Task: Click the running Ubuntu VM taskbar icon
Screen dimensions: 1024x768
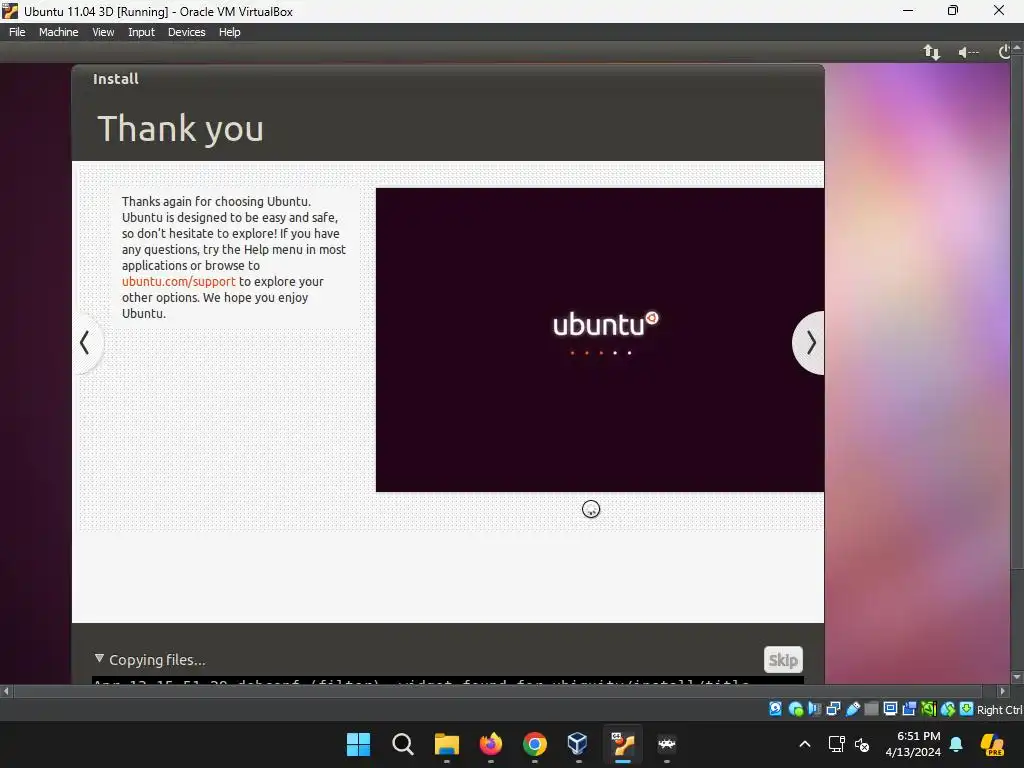Action: tap(622, 744)
